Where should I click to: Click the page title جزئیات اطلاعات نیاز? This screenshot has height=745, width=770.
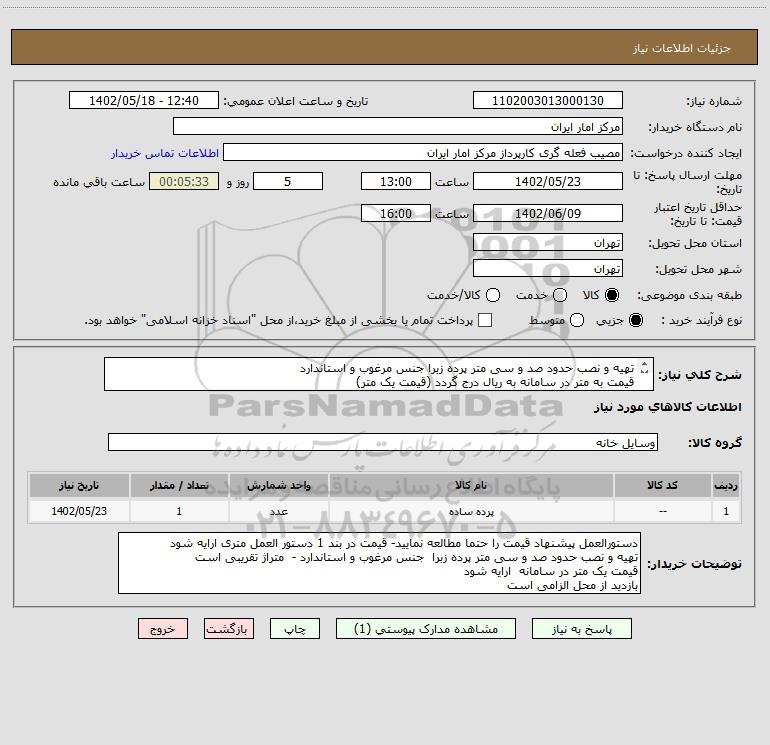click(682, 48)
